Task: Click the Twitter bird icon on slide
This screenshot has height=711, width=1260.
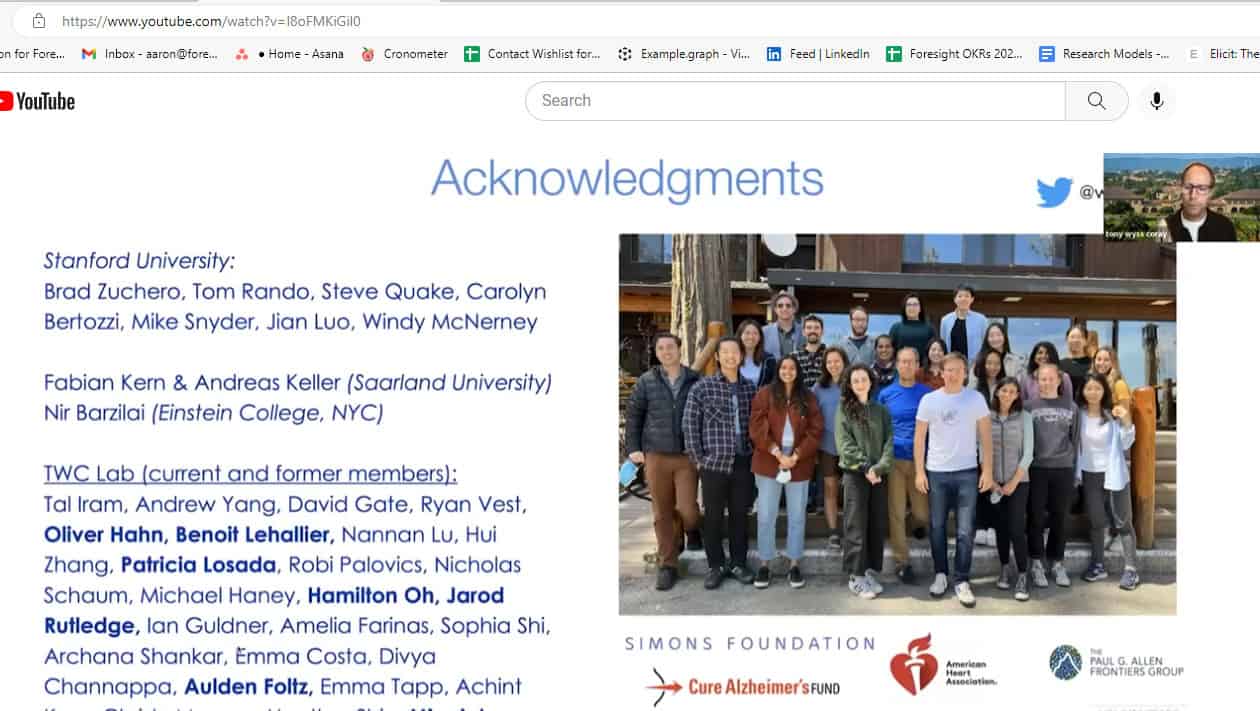Action: tap(1054, 192)
